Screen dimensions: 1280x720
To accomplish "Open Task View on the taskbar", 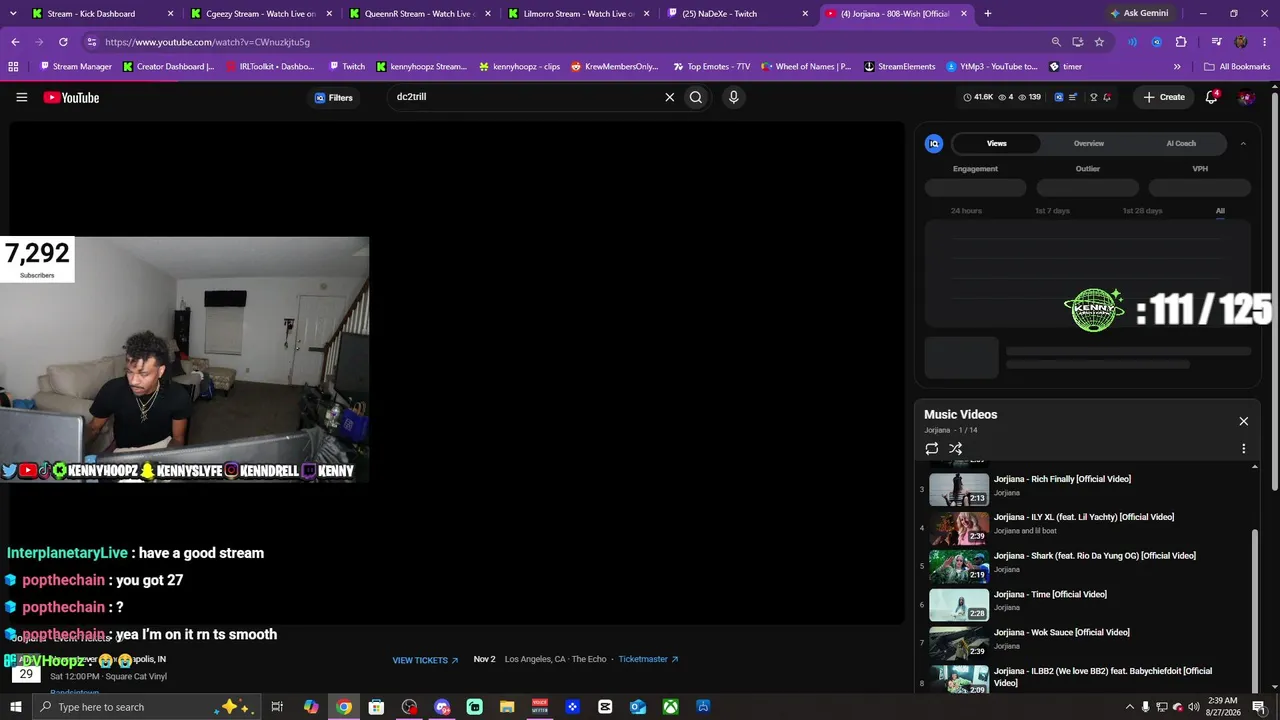I will (x=277, y=707).
